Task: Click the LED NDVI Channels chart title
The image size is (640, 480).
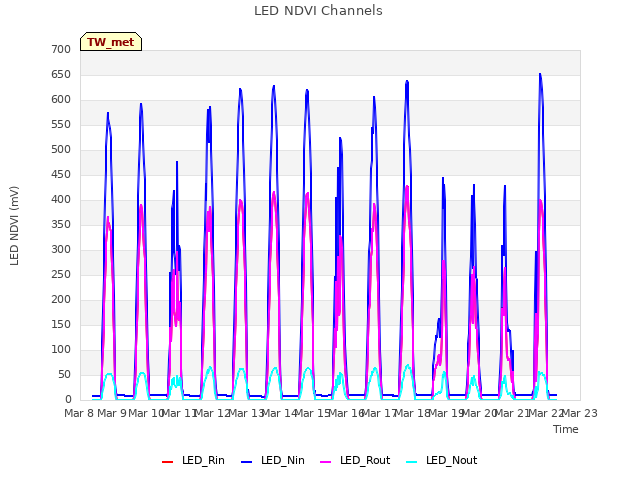Action: click(318, 11)
